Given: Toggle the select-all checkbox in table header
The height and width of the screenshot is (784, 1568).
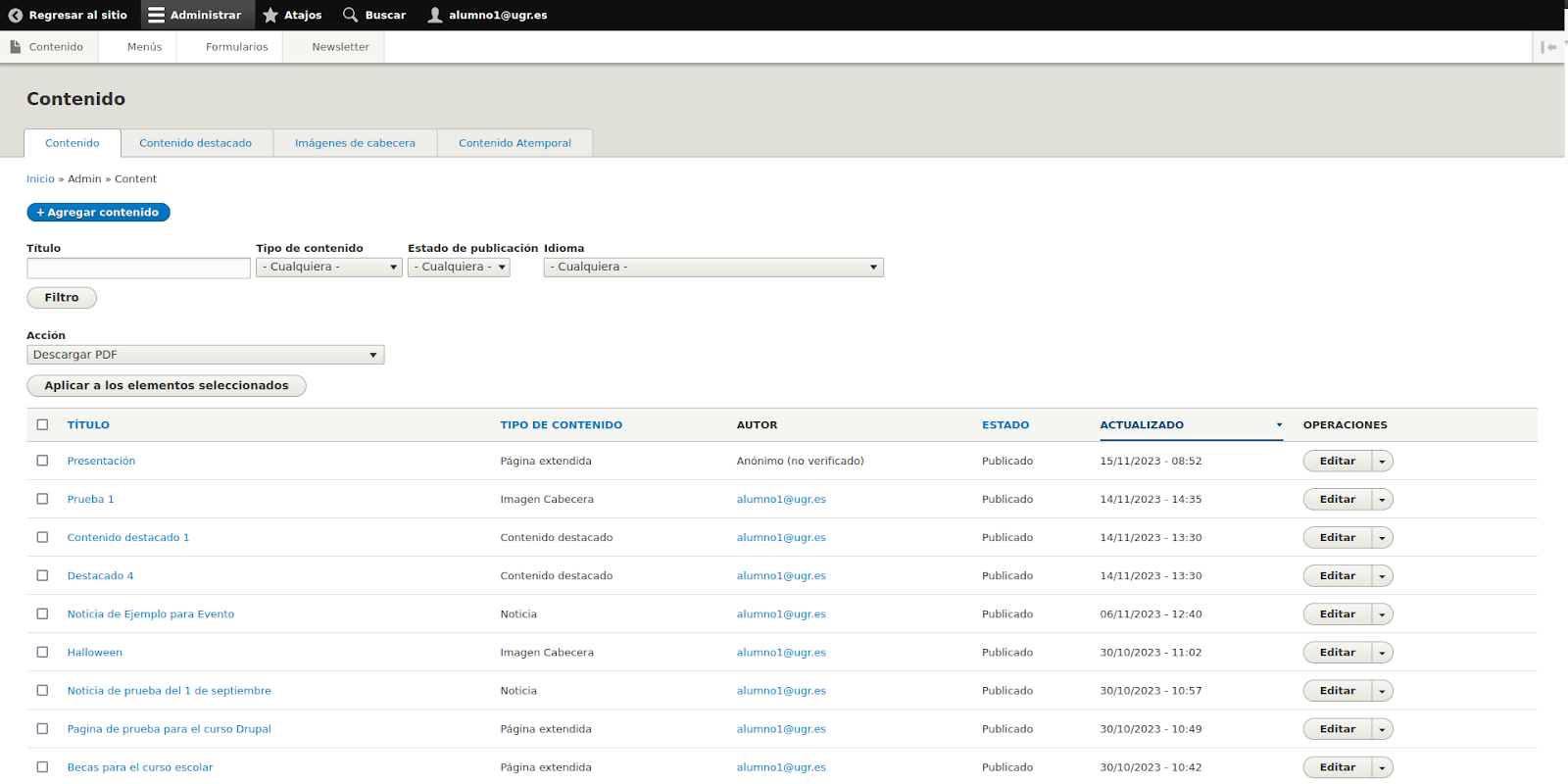Looking at the screenshot, I should (42, 425).
